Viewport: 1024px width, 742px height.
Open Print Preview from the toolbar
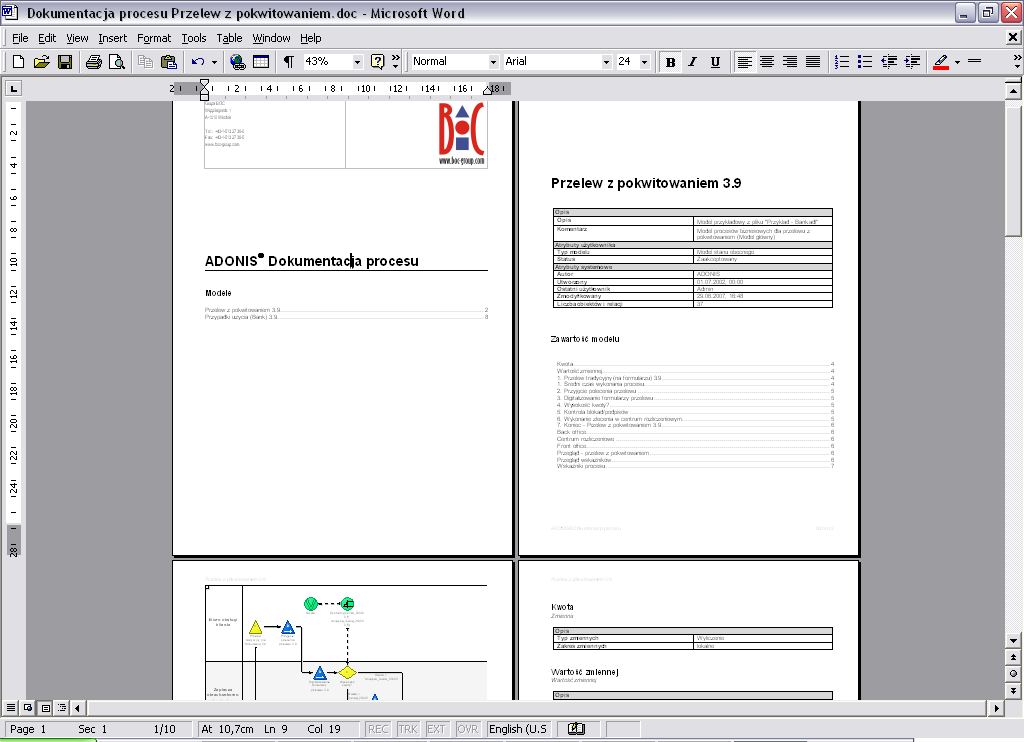tap(116, 61)
